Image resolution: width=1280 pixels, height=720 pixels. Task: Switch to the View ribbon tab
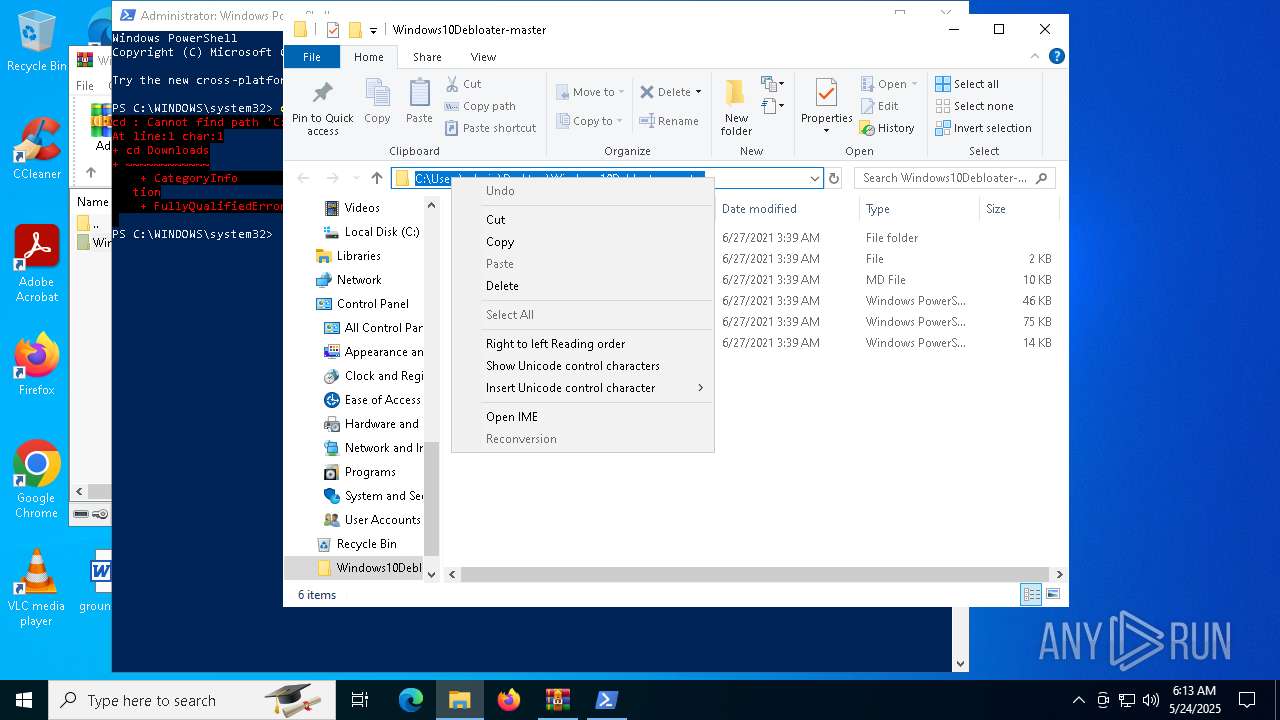[483, 57]
